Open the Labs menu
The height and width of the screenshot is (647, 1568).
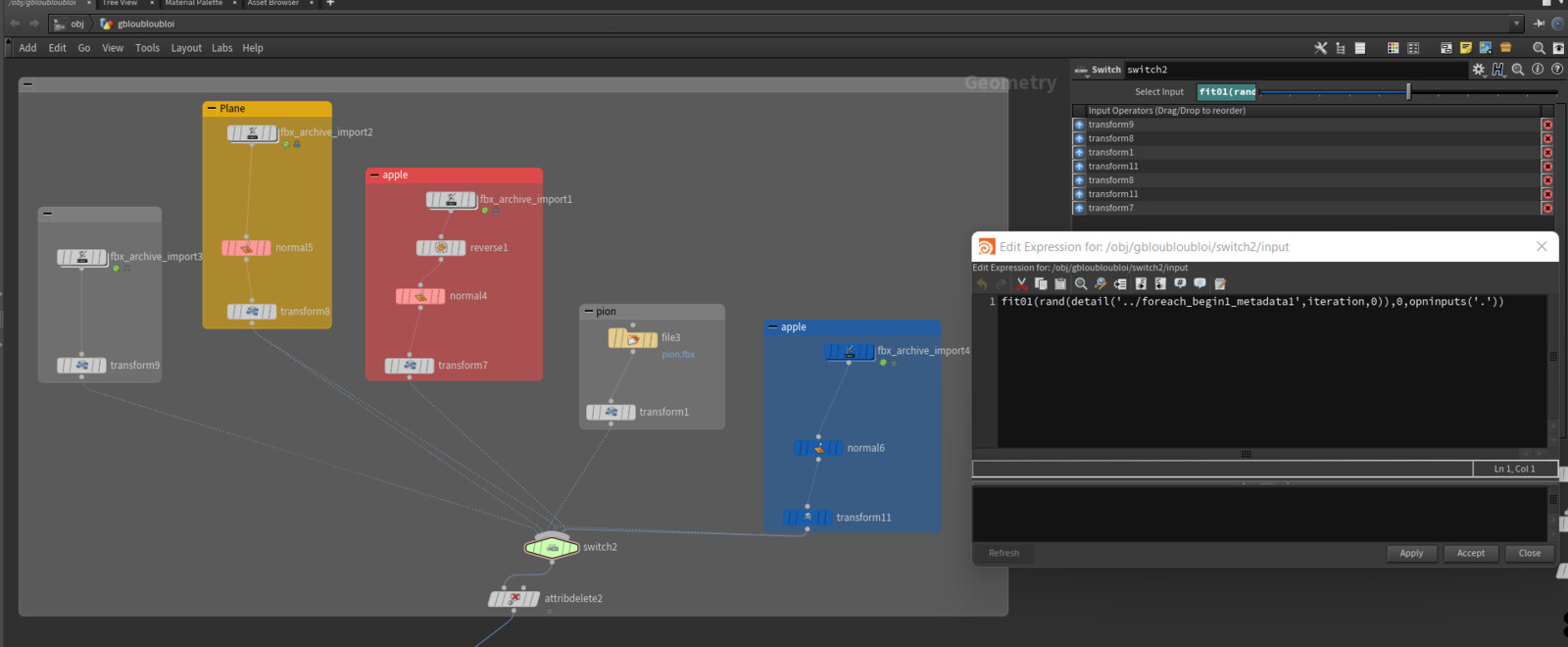(222, 48)
